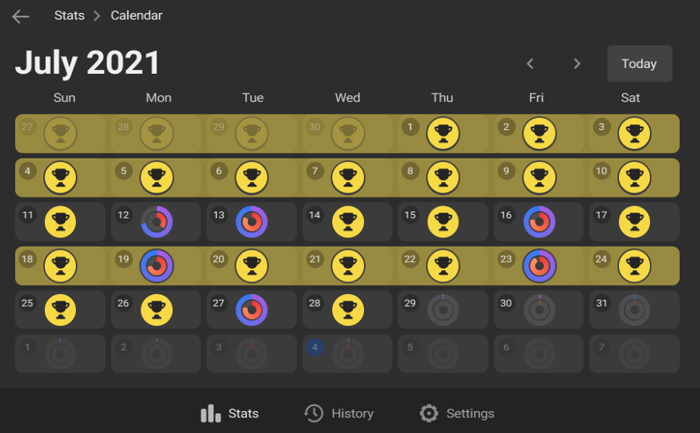Select the Stats tab at bottom

(230, 413)
